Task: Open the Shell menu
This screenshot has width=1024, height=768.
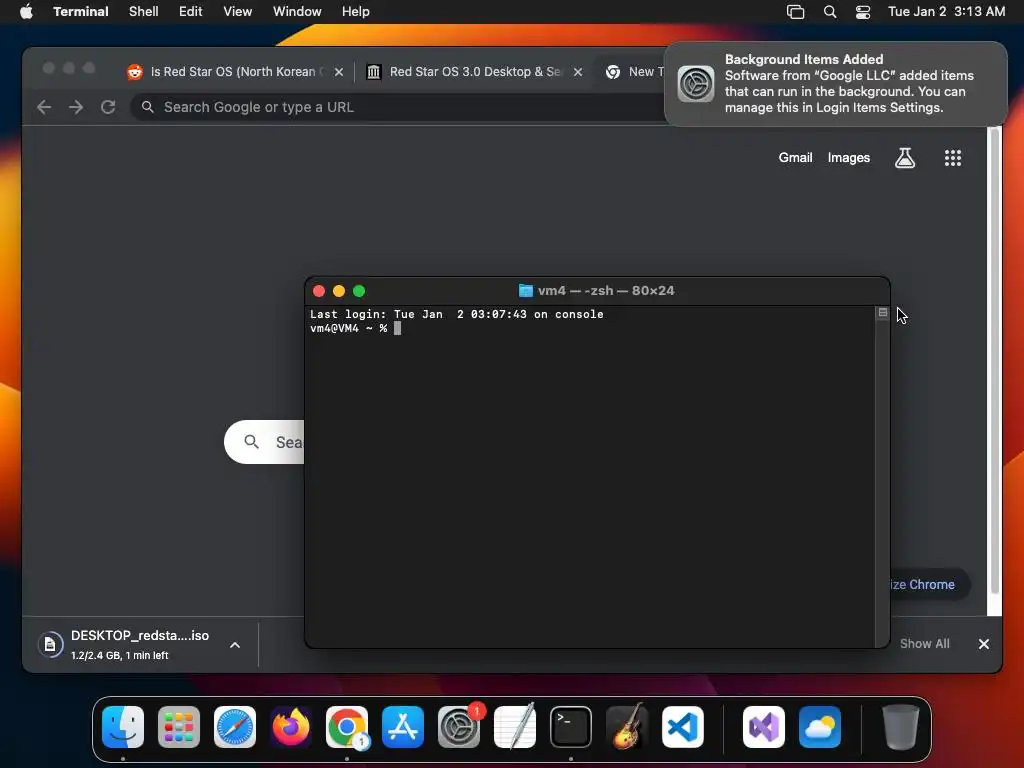Action: click(x=143, y=11)
